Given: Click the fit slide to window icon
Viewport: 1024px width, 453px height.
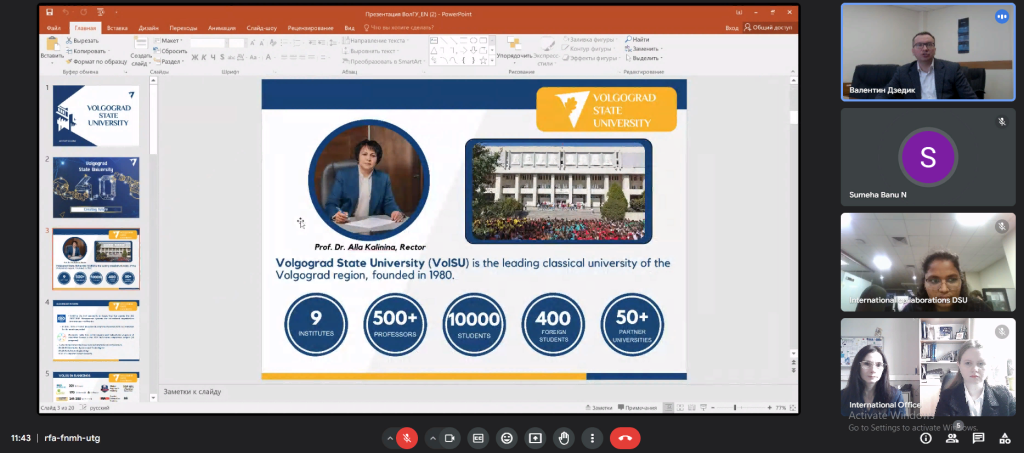Looking at the screenshot, I should pos(792,407).
